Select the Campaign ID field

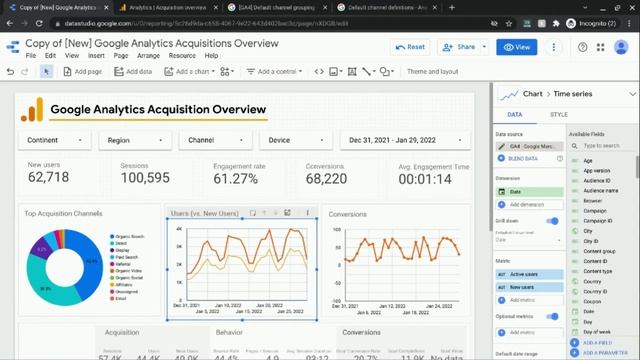[598, 221]
